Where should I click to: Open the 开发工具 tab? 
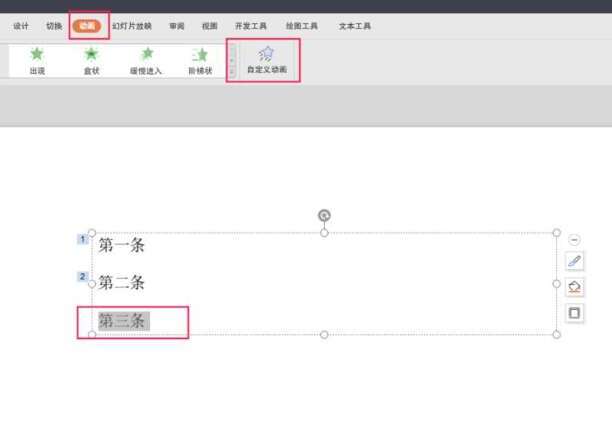251,26
